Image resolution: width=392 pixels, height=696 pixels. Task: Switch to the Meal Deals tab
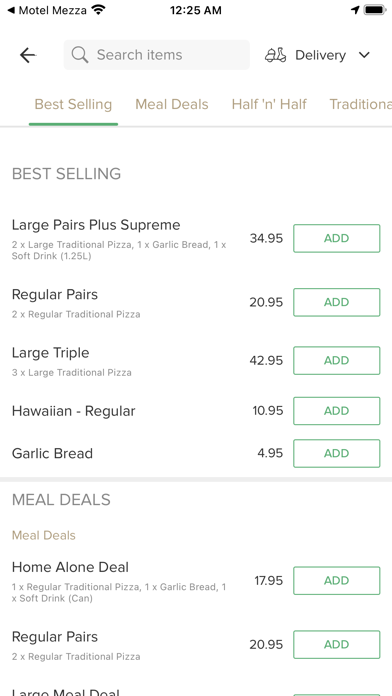click(x=172, y=104)
